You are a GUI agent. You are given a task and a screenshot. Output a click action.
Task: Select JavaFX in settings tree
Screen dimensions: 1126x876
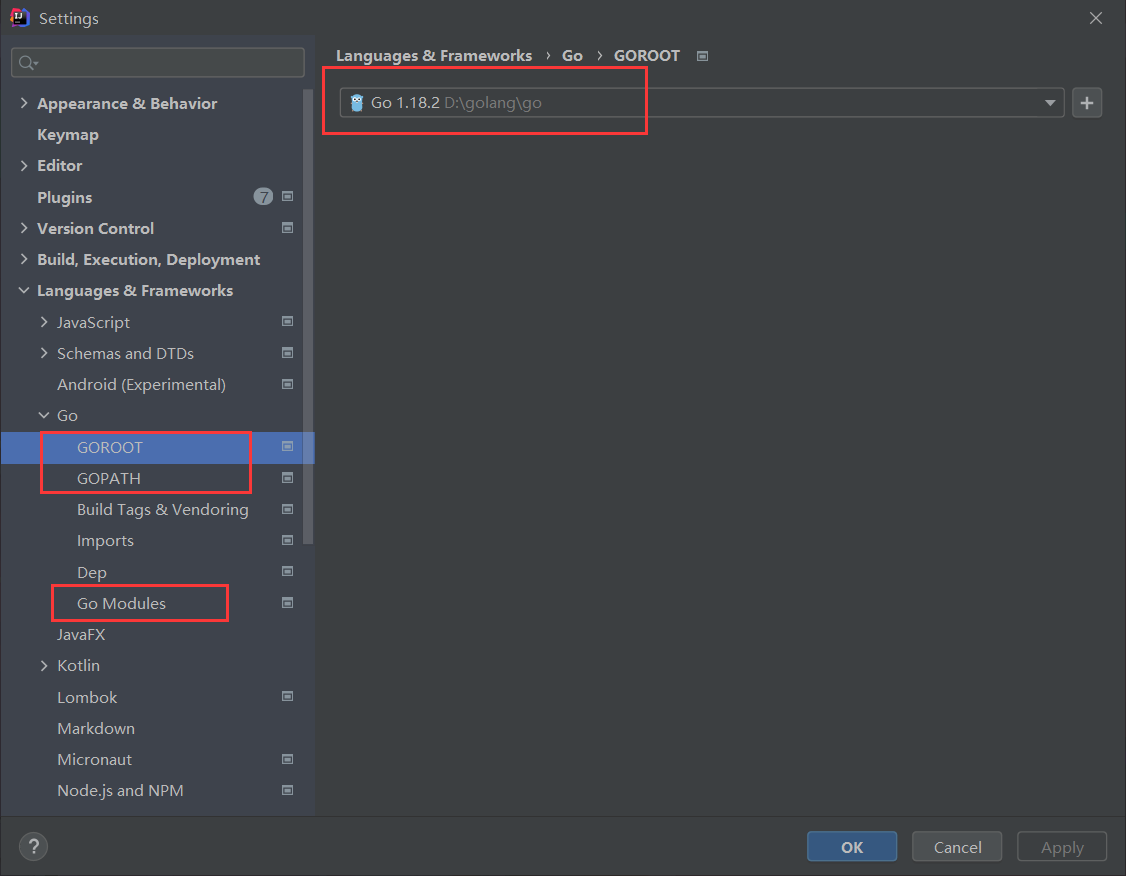(81, 635)
